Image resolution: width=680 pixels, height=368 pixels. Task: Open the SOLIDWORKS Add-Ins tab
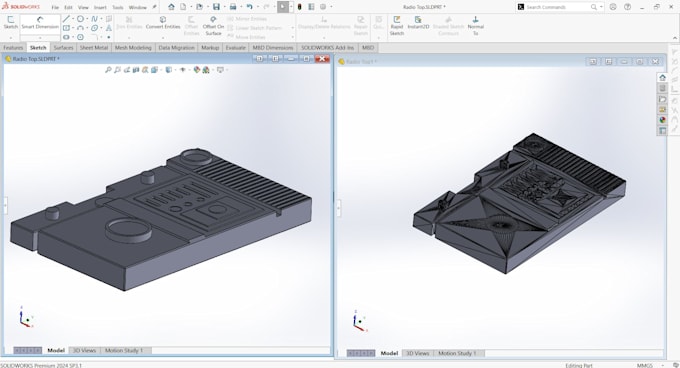click(x=327, y=48)
